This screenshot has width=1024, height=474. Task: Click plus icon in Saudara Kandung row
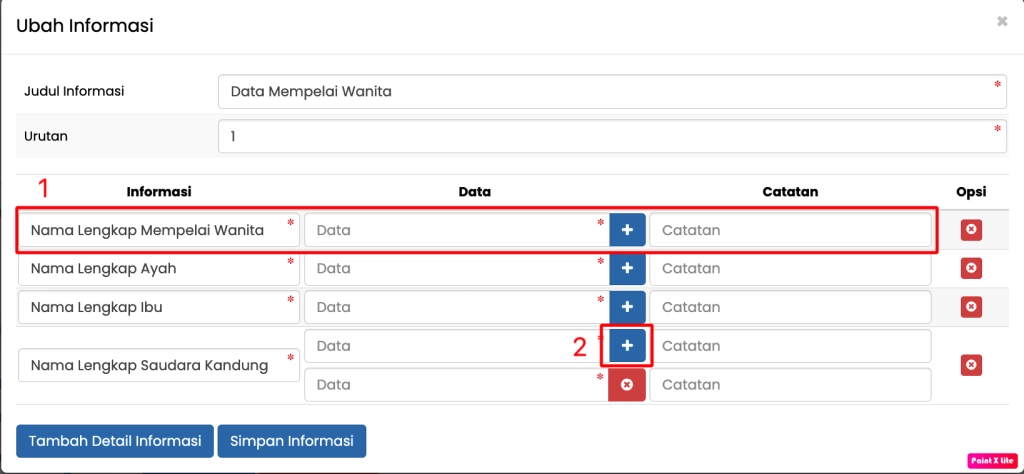[627, 346]
